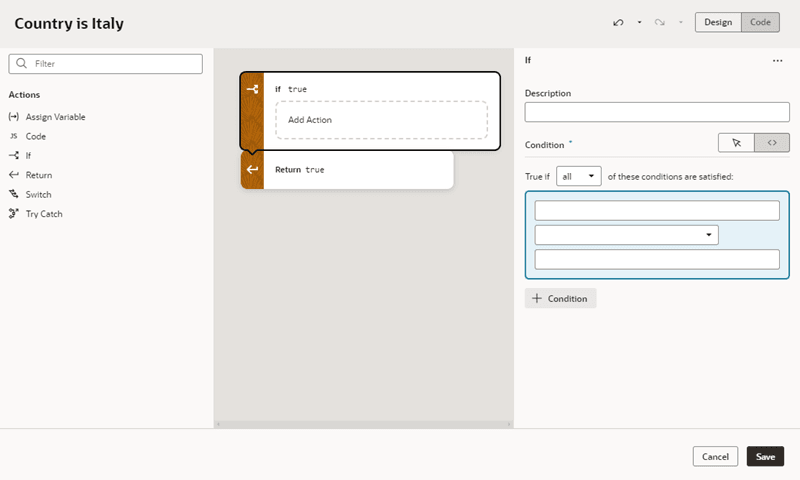Image resolution: width=800 pixels, height=480 pixels.
Task: Select the Assign Variable action icon
Action: tap(14, 117)
